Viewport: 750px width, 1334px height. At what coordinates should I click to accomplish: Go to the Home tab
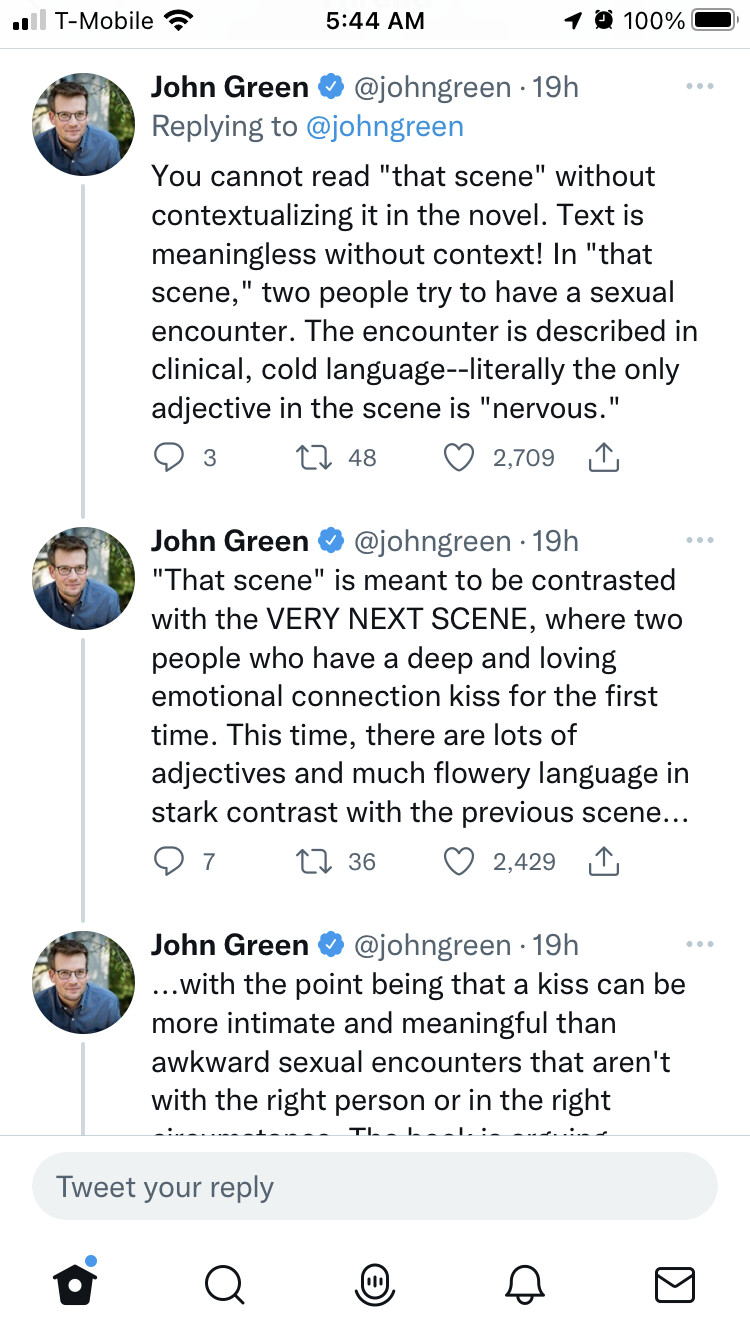pyautogui.click(x=75, y=1282)
